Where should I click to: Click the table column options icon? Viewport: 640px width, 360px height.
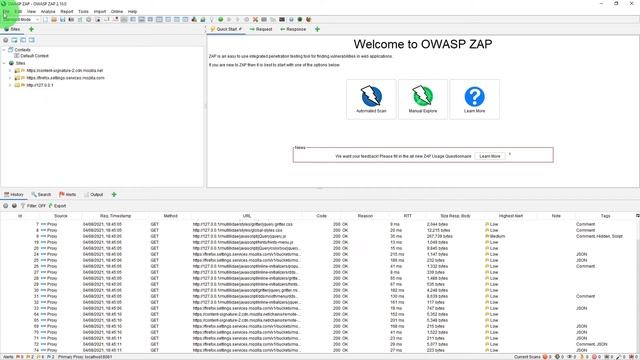tap(637, 216)
